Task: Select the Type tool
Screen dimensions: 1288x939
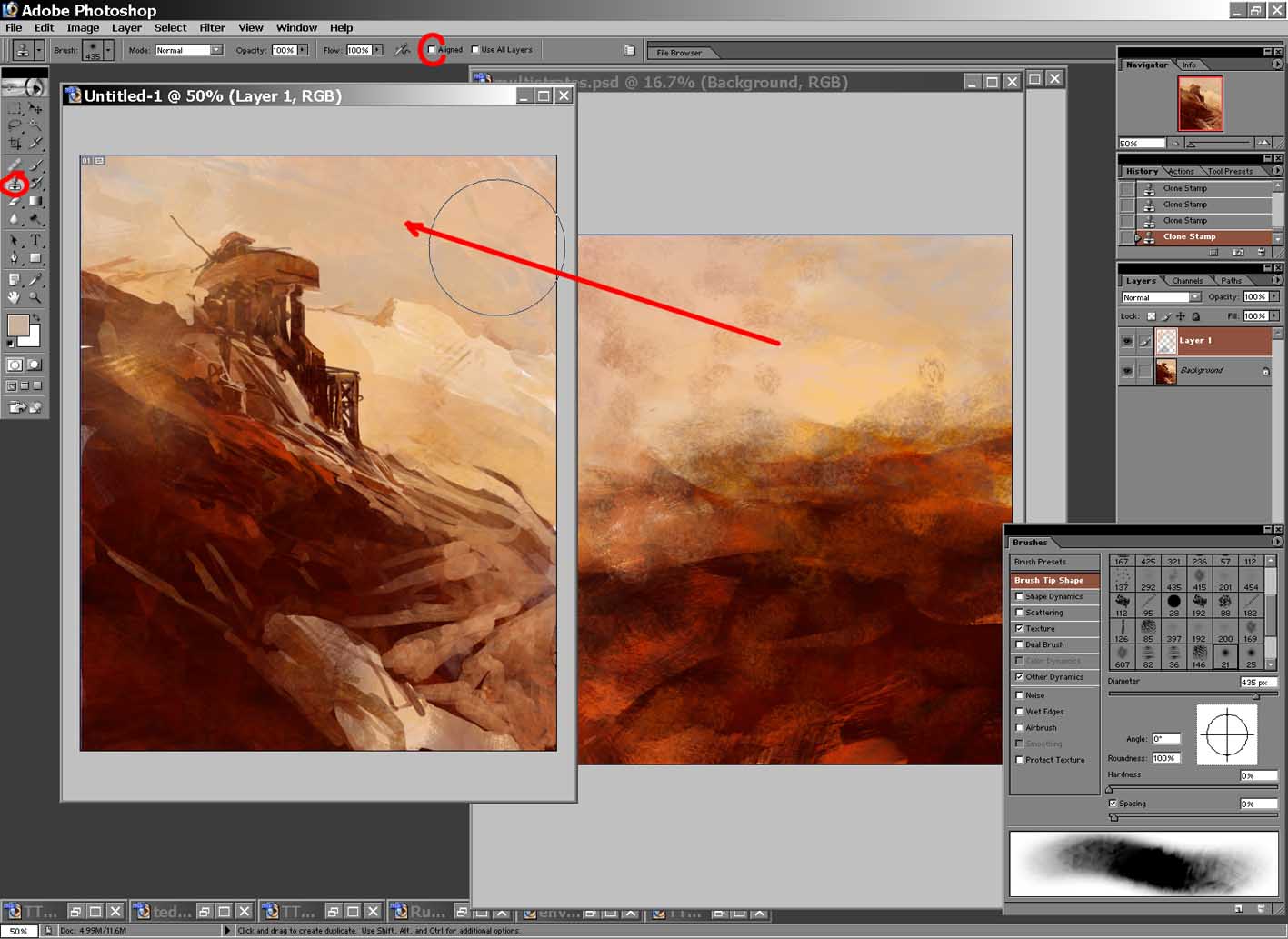Action: [35, 241]
